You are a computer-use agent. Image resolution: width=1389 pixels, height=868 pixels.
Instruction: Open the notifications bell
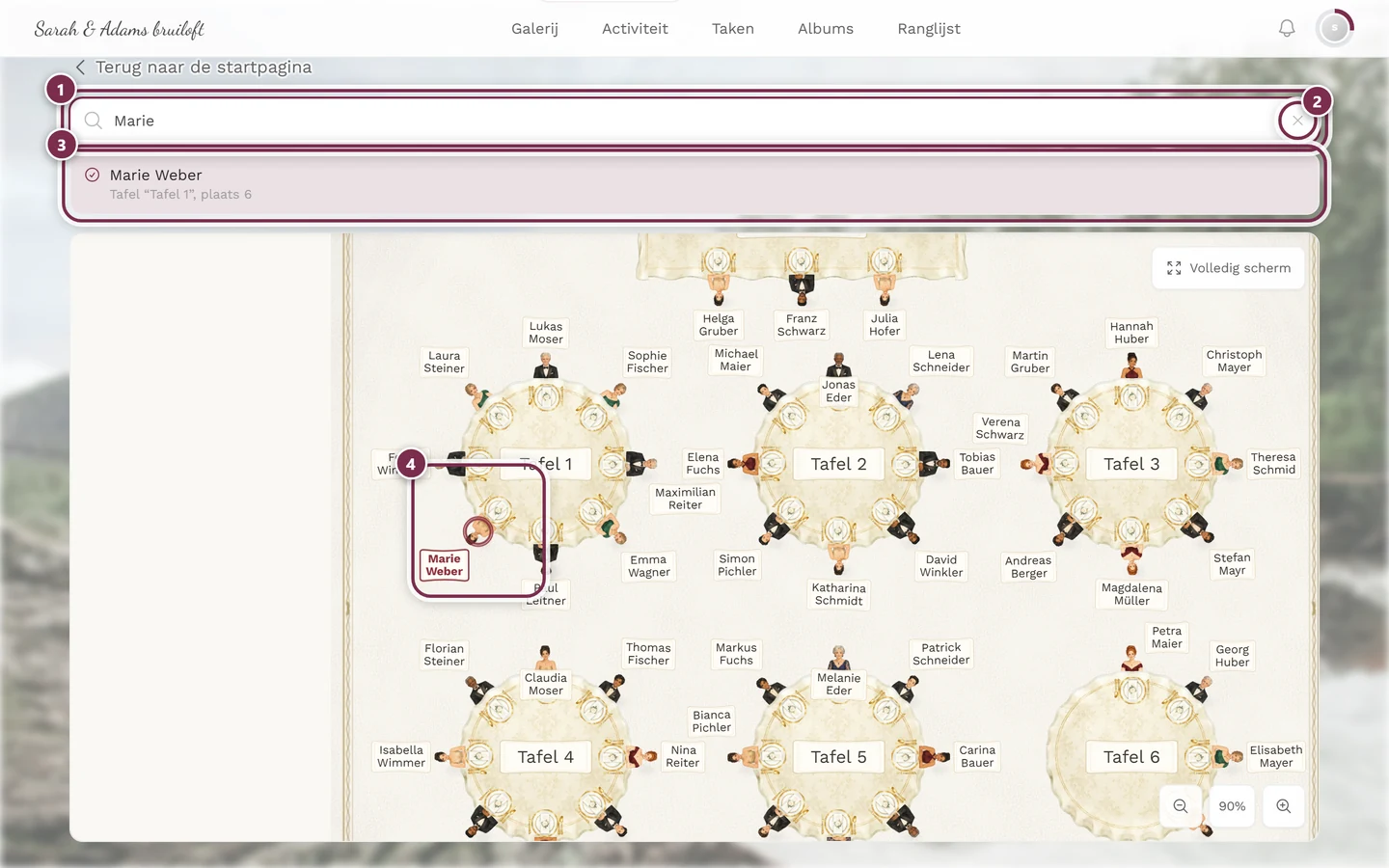pyautogui.click(x=1287, y=29)
